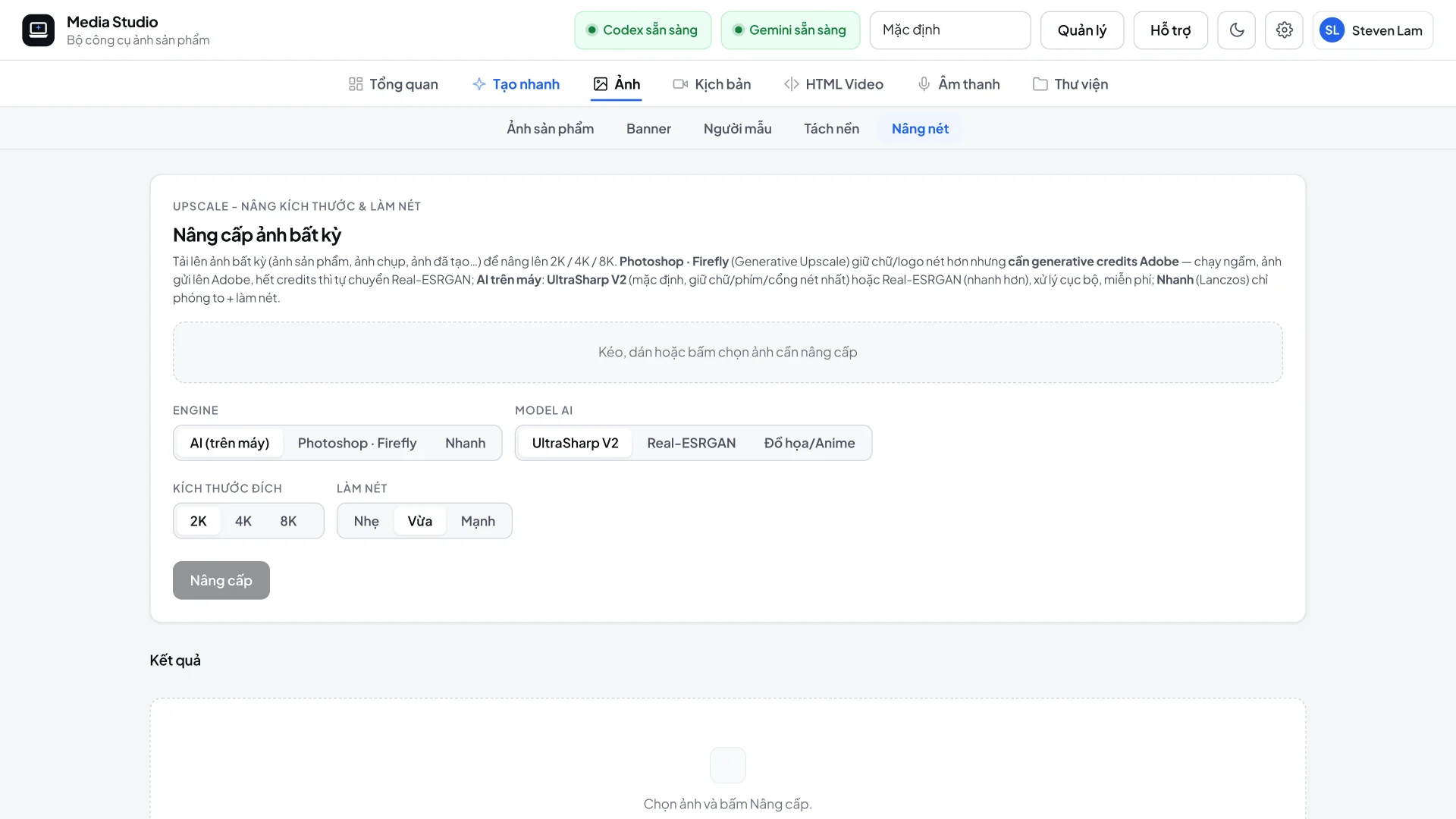Set sharpening to Mạnh

pos(478,521)
